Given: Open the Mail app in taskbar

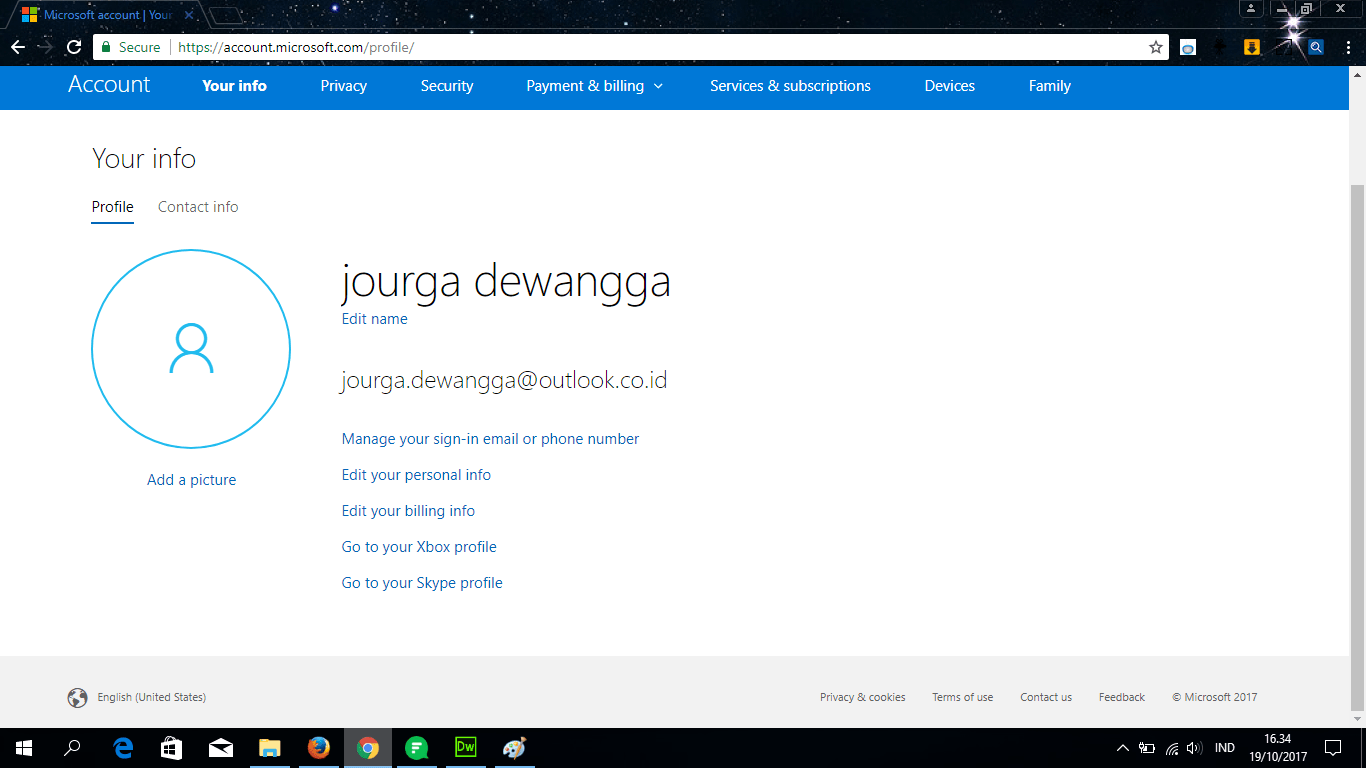Looking at the screenshot, I should [x=221, y=748].
